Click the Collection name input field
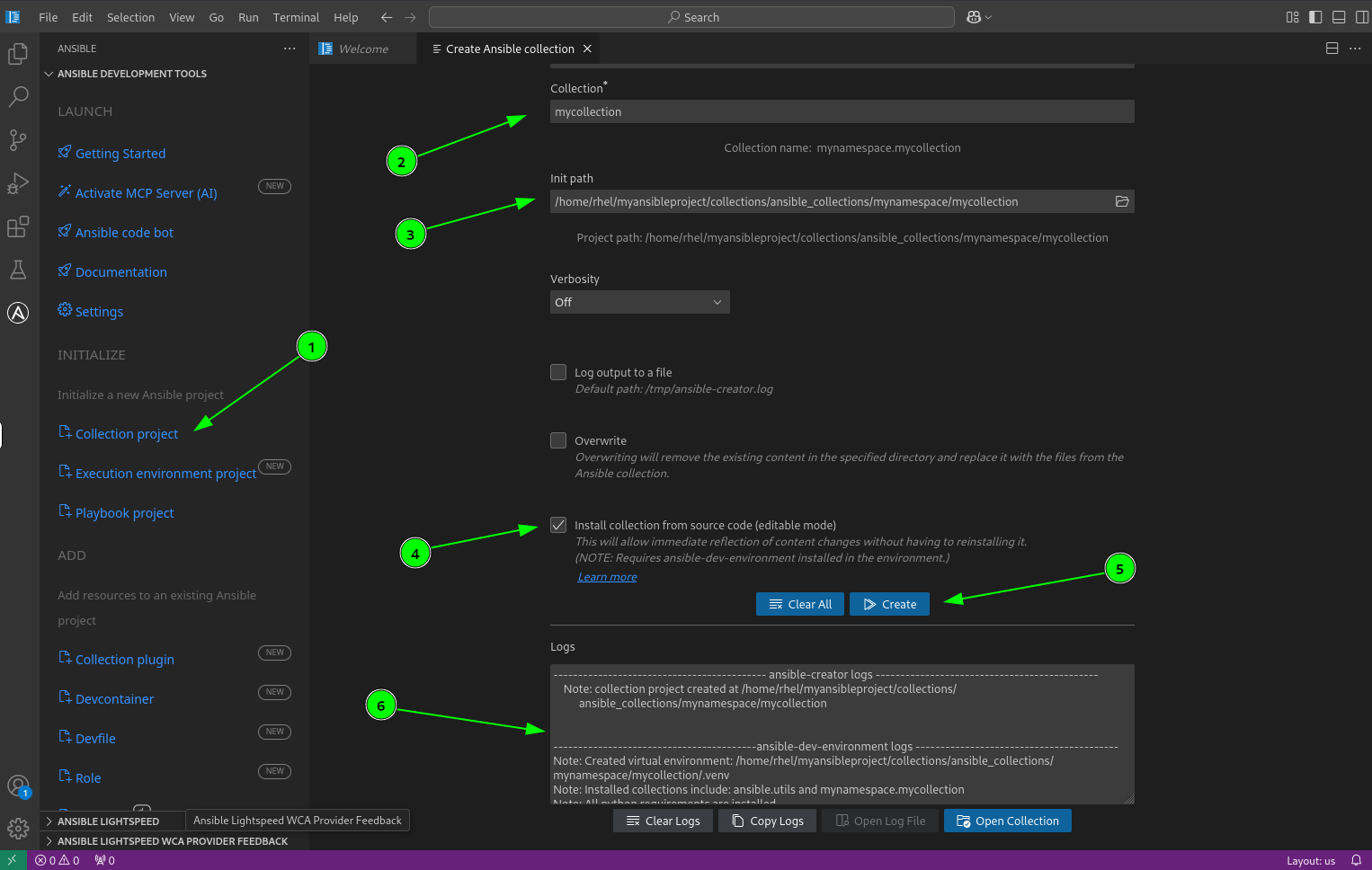 (842, 111)
